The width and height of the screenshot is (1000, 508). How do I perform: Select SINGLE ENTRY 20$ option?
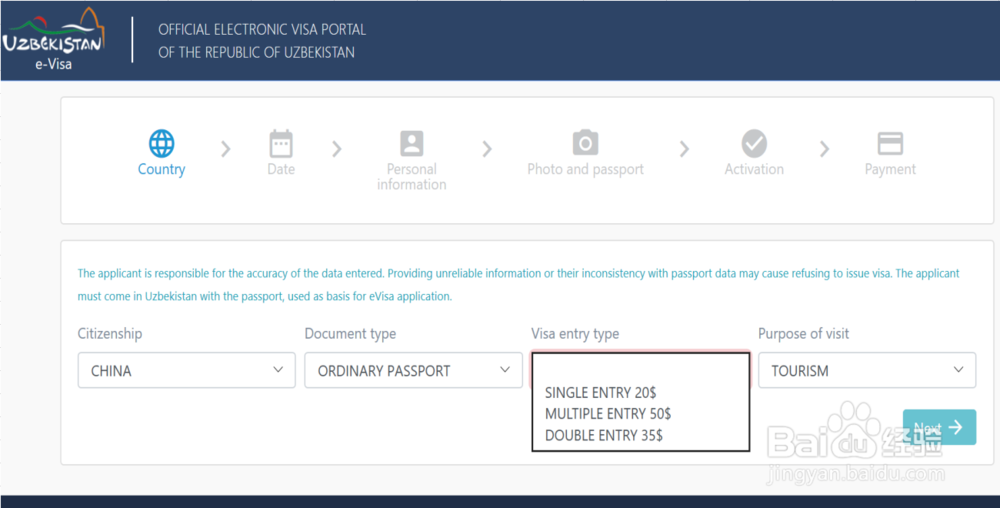pos(600,393)
